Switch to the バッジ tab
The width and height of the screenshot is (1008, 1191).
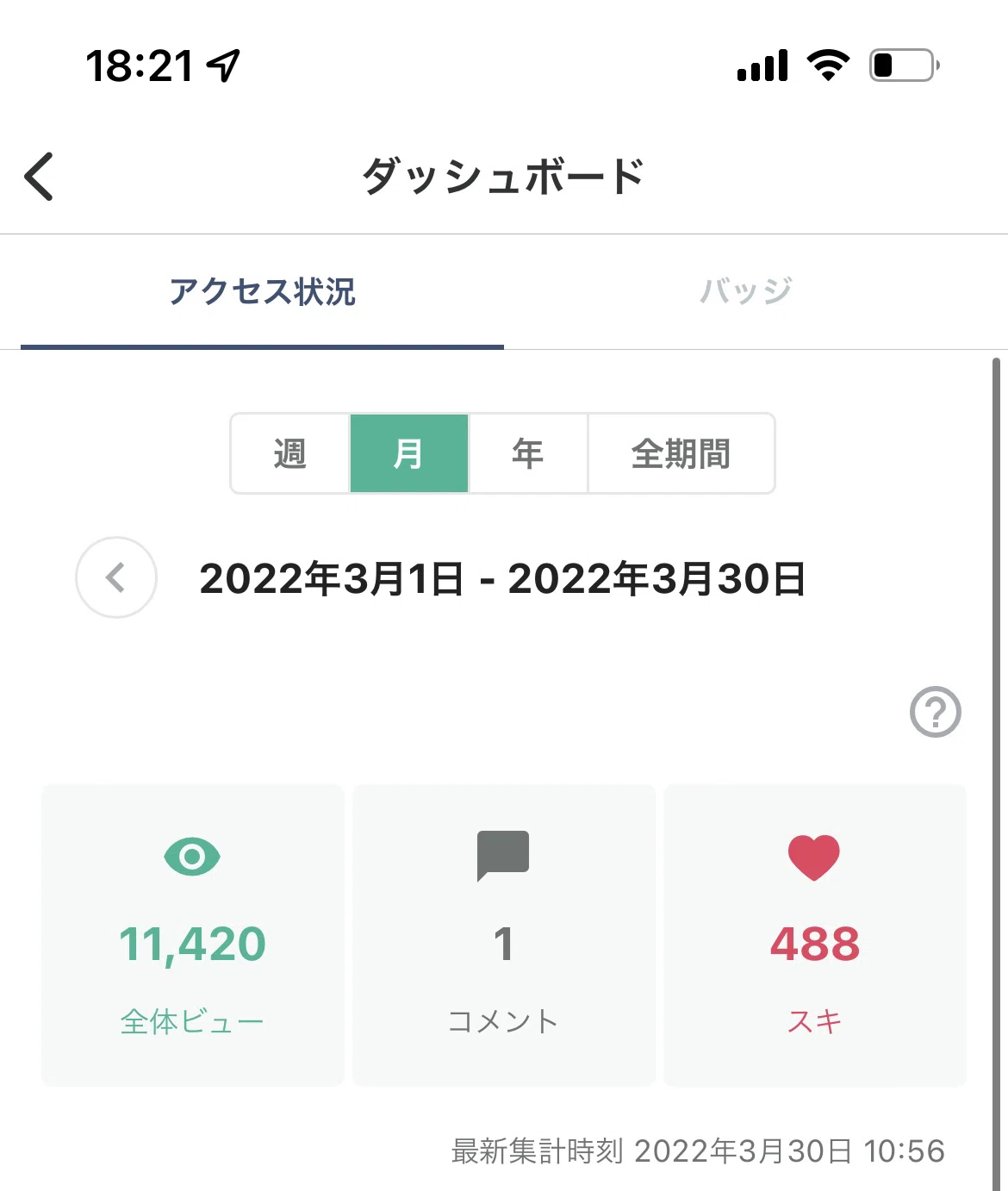pos(746,291)
